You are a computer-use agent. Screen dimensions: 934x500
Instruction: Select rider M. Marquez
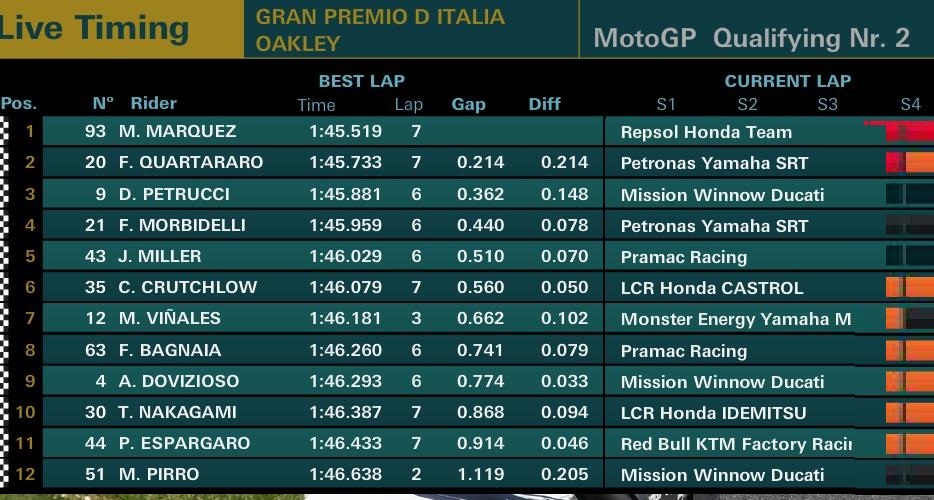click(x=177, y=132)
